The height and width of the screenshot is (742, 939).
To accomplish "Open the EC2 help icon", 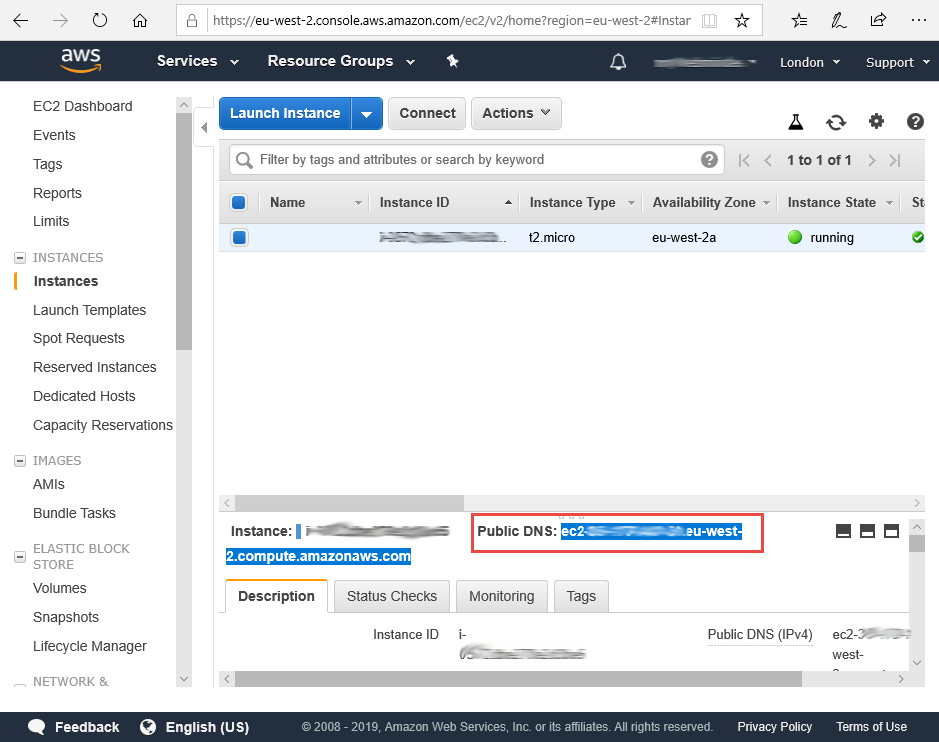I will pyautogui.click(x=915, y=122).
